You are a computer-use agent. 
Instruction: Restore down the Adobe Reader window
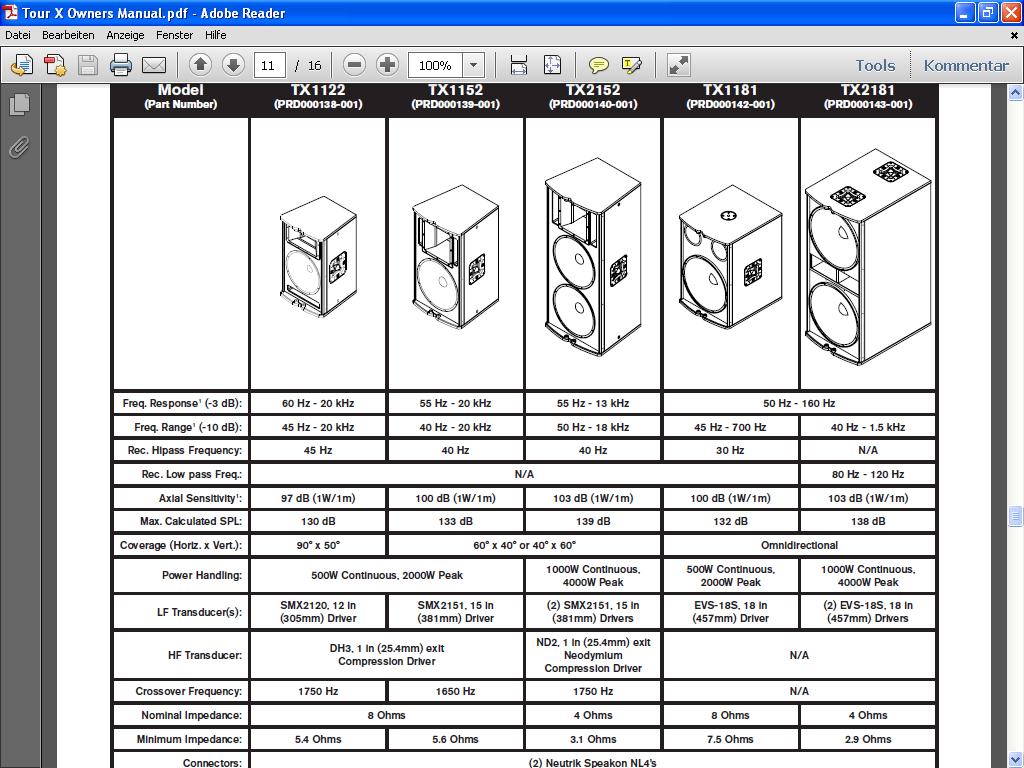click(x=988, y=12)
